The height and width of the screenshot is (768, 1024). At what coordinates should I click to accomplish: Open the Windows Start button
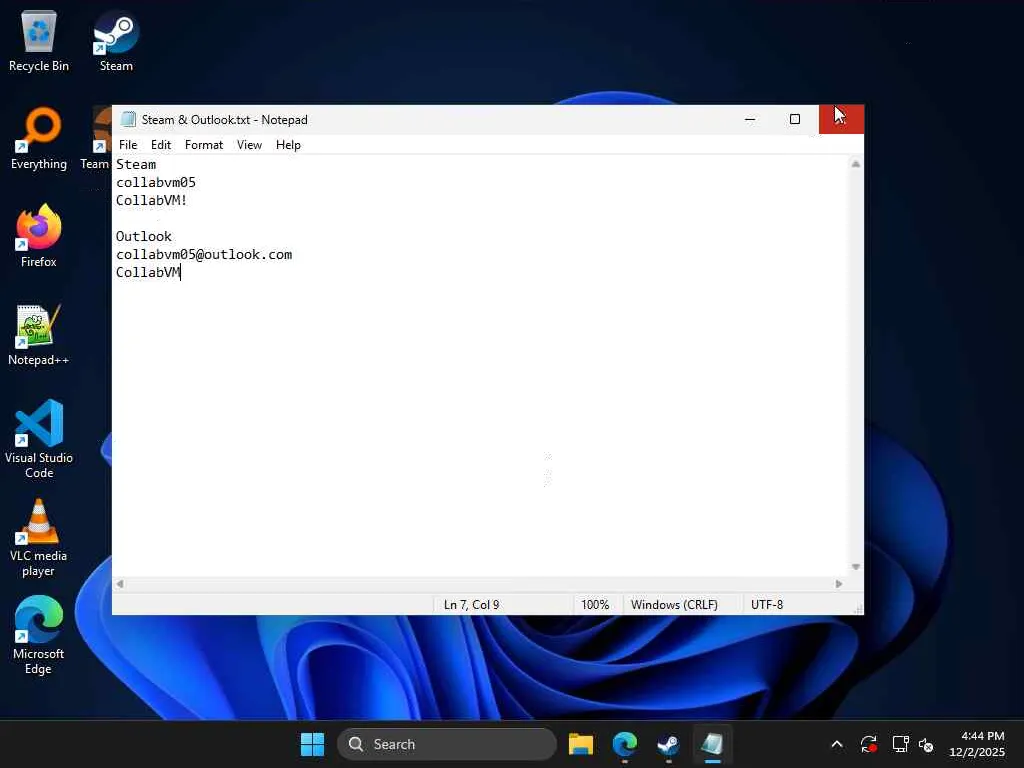point(312,744)
